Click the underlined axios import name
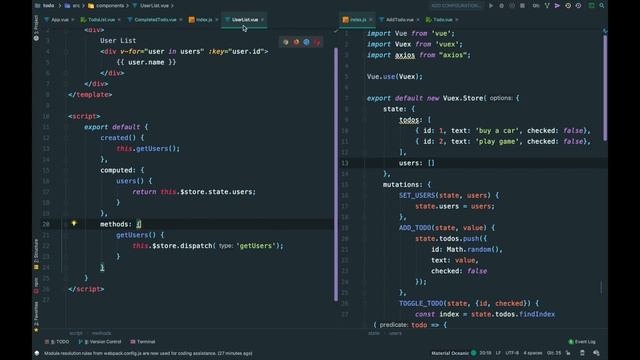640x360 pixels. (x=405, y=55)
